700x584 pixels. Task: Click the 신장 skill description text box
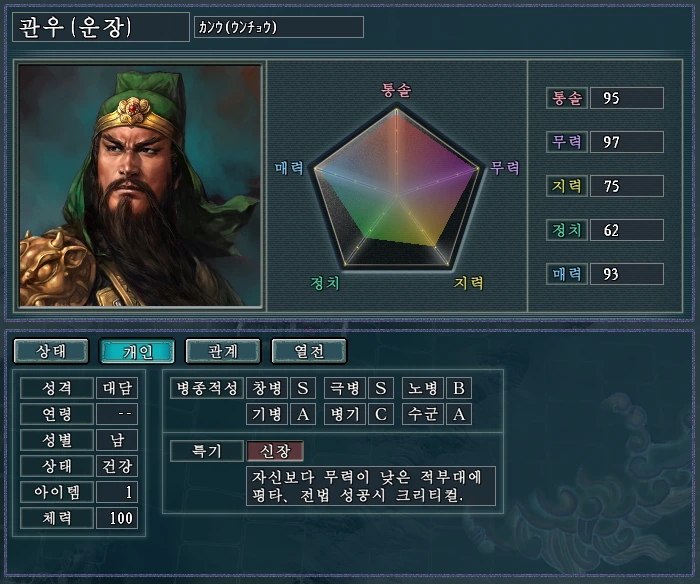pyautogui.click(x=371, y=486)
